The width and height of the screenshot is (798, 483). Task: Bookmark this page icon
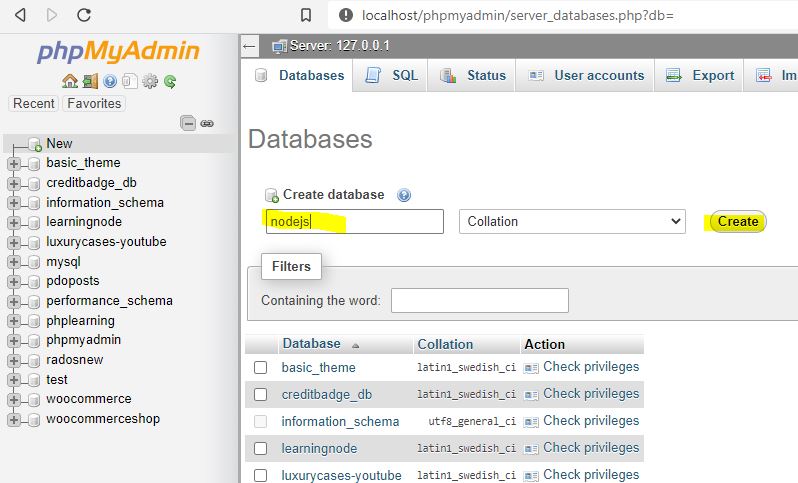(306, 15)
